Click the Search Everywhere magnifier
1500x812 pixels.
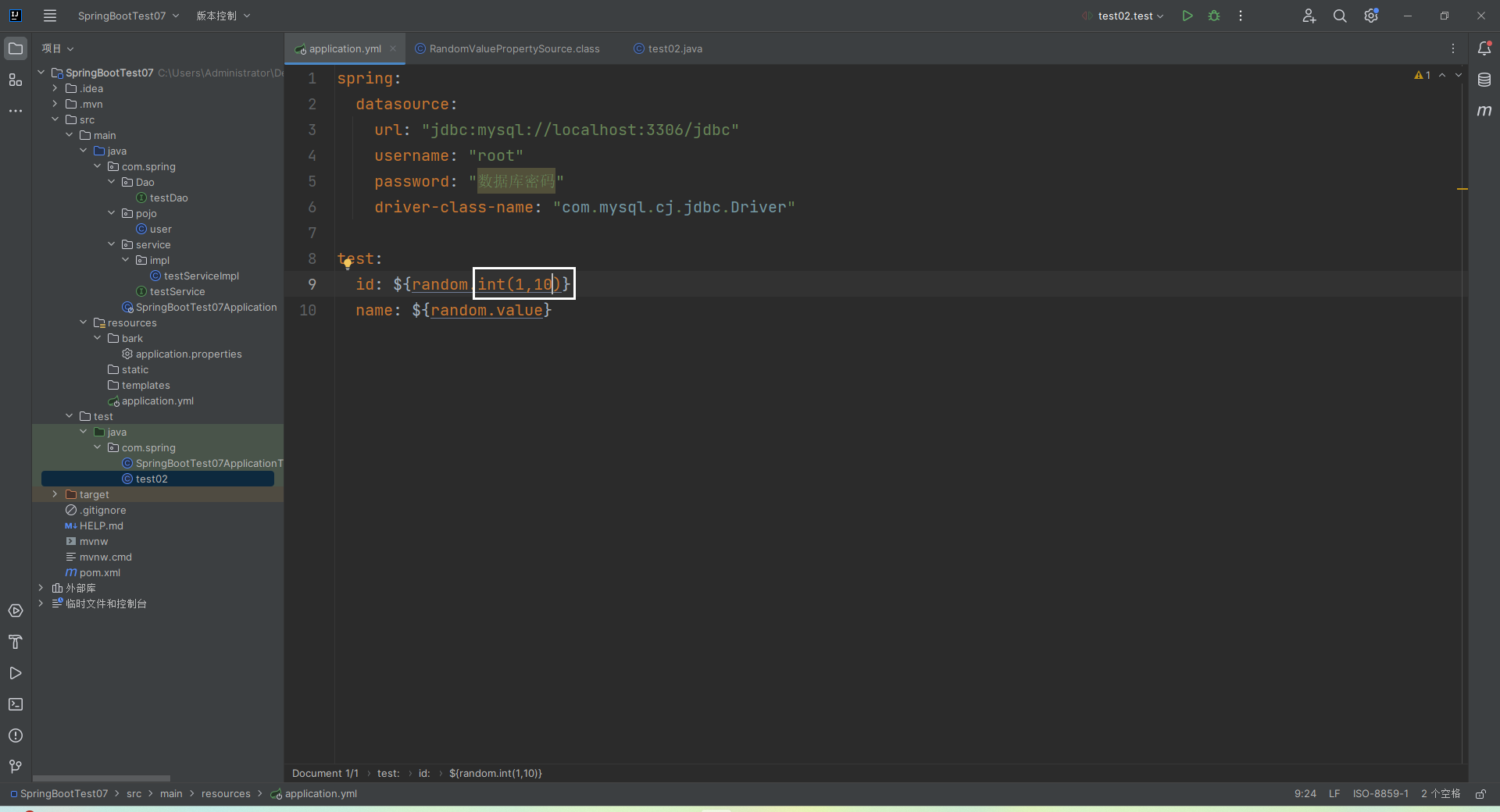(x=1340, y=16)
